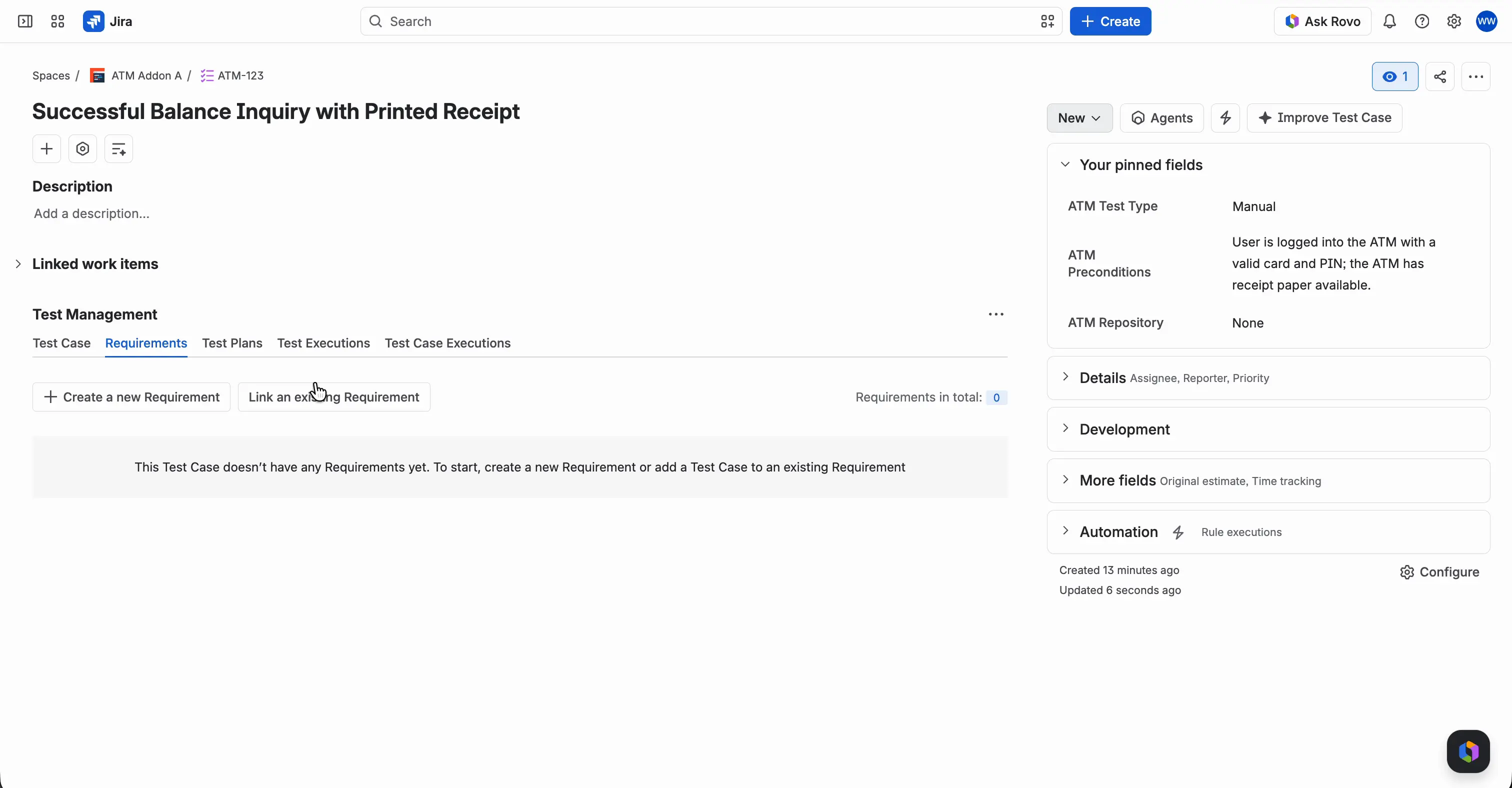Open Ask Rovo
Image resolution: width=1512 pixels, height=788 pixels.
(x=1322, y=21)
